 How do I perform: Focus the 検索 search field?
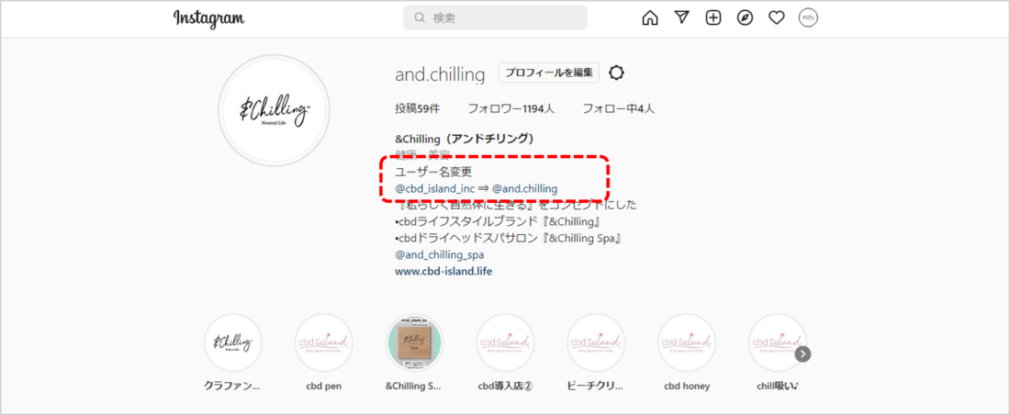495,18
